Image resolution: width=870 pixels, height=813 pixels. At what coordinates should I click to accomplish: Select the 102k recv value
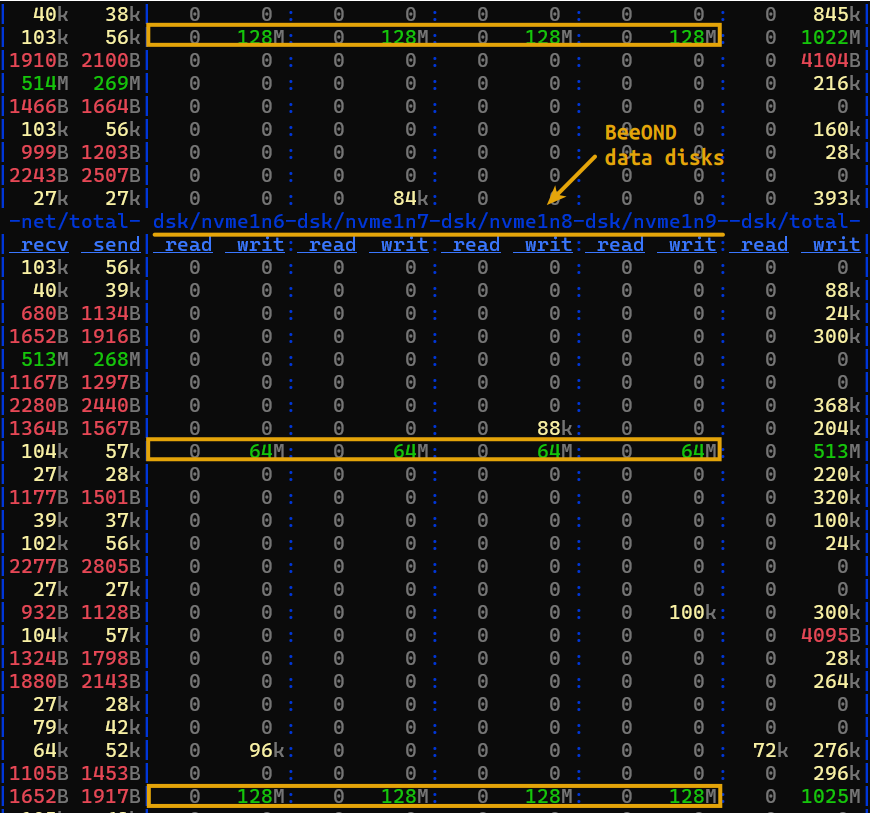pyautogui.click(x=45, y=544)
